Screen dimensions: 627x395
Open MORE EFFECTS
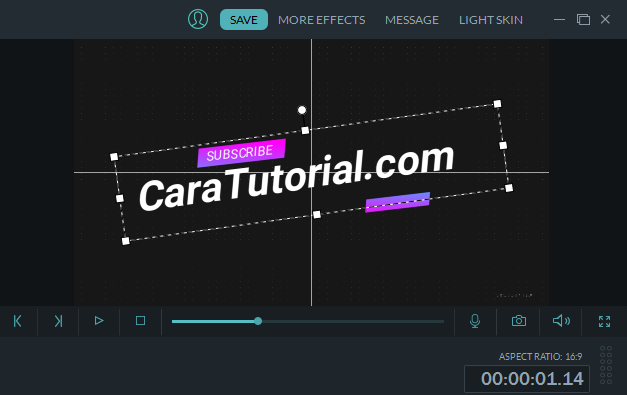[x=321, y=20]
